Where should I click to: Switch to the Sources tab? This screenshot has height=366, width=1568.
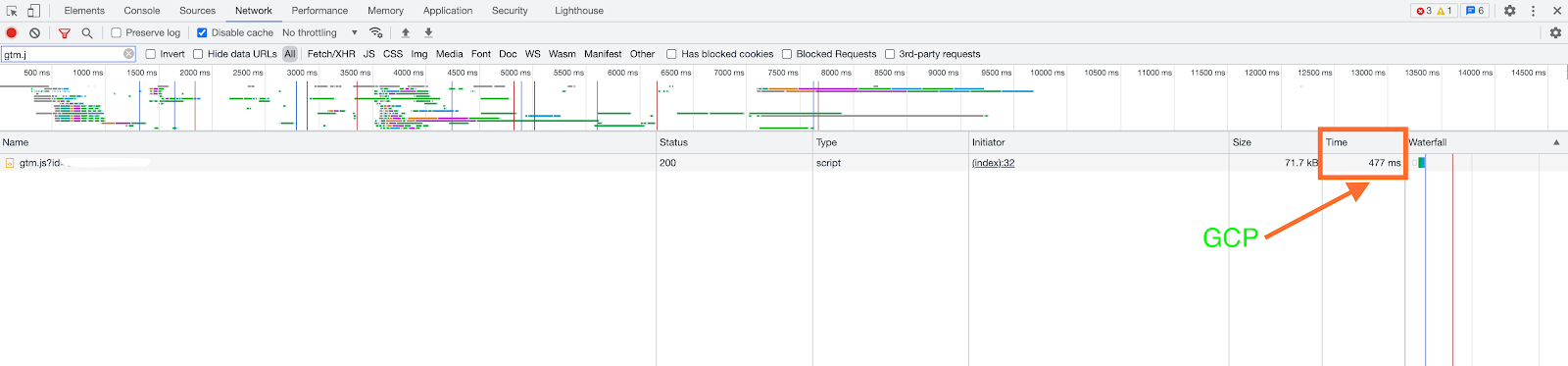coord(197,11)
